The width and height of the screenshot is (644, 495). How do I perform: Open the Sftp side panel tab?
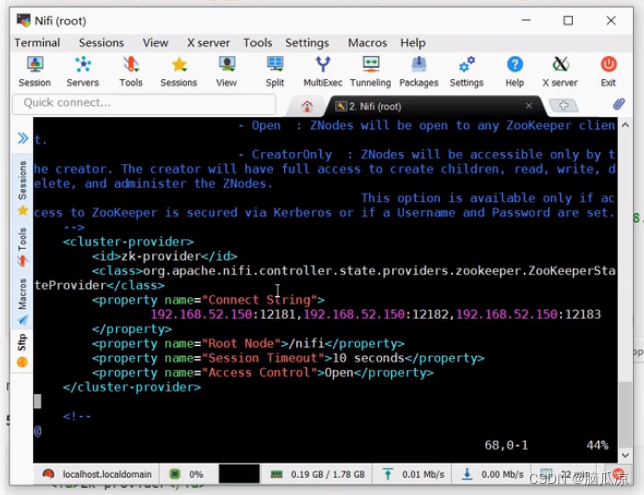pyautogui.click(x=22, y=350)
